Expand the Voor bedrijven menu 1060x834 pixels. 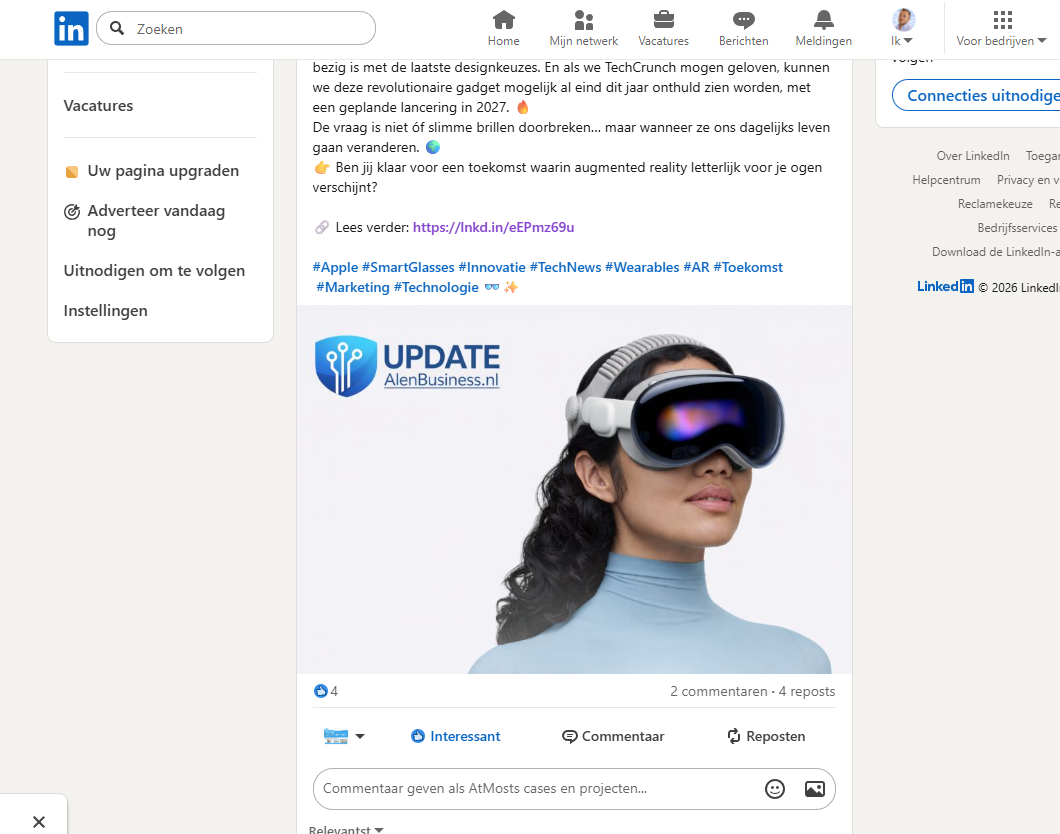click(x=1001, y=29)
